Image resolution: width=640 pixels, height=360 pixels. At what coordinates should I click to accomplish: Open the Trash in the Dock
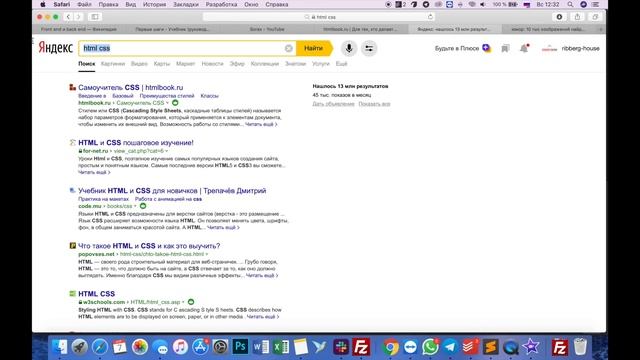580,347
